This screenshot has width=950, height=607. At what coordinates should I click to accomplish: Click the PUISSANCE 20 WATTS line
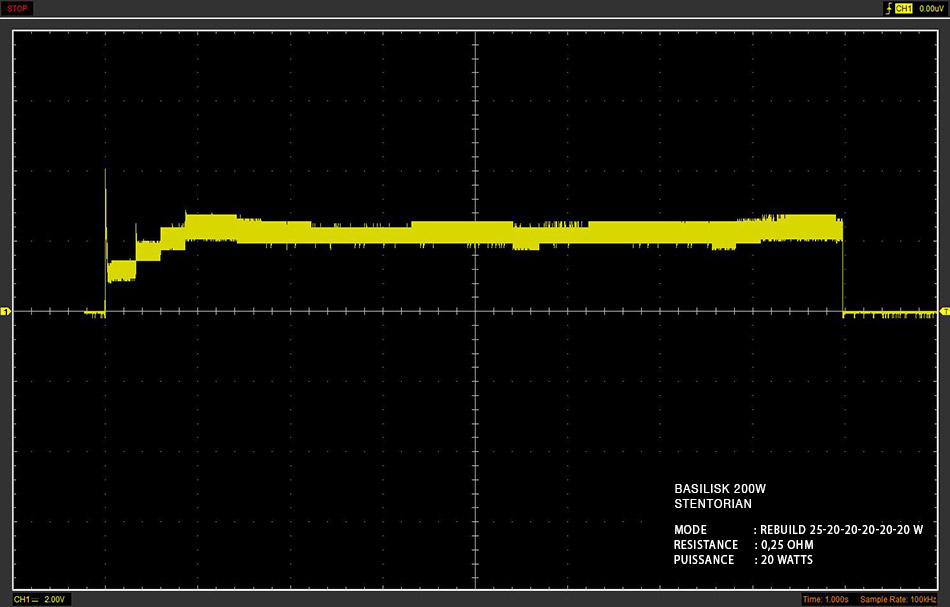point(743,560)
